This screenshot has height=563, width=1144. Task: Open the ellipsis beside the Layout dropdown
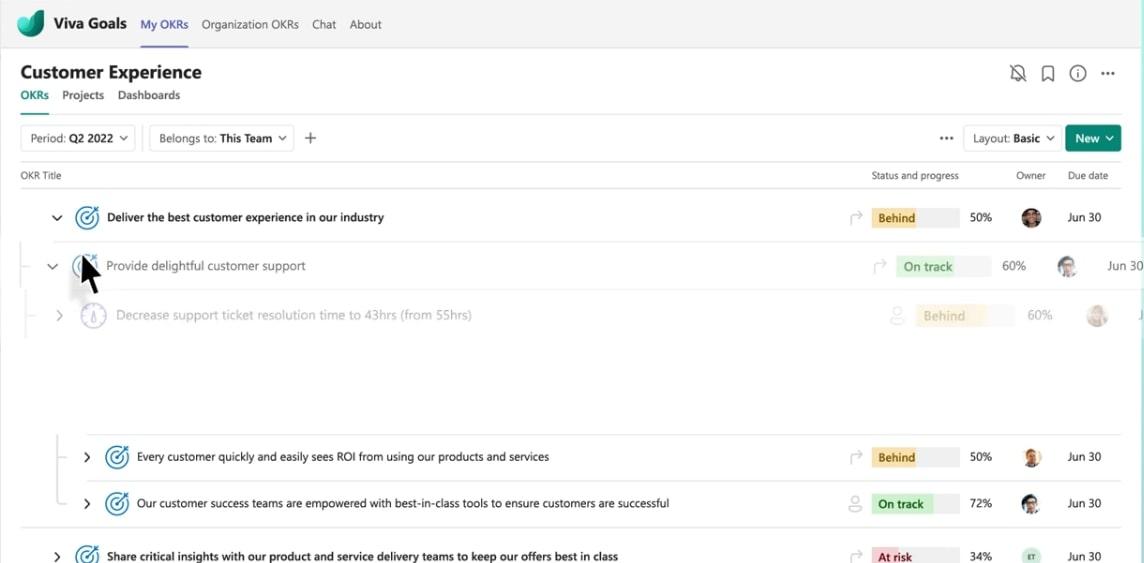[946, 138]
